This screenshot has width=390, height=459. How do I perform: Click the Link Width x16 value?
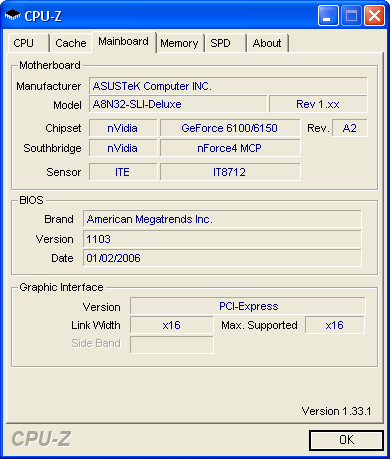[x=172, y=325]
